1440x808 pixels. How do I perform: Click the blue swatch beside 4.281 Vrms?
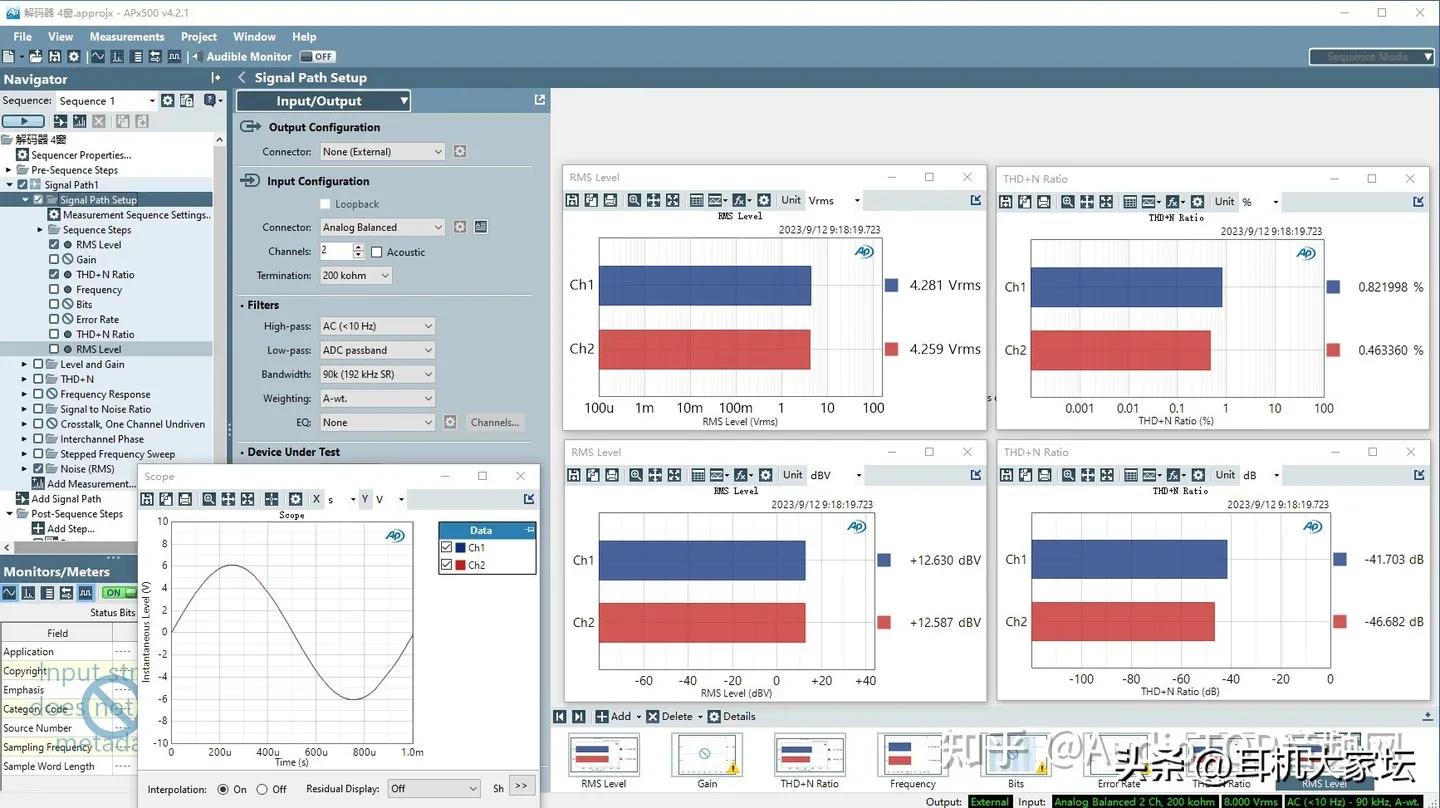891,285
